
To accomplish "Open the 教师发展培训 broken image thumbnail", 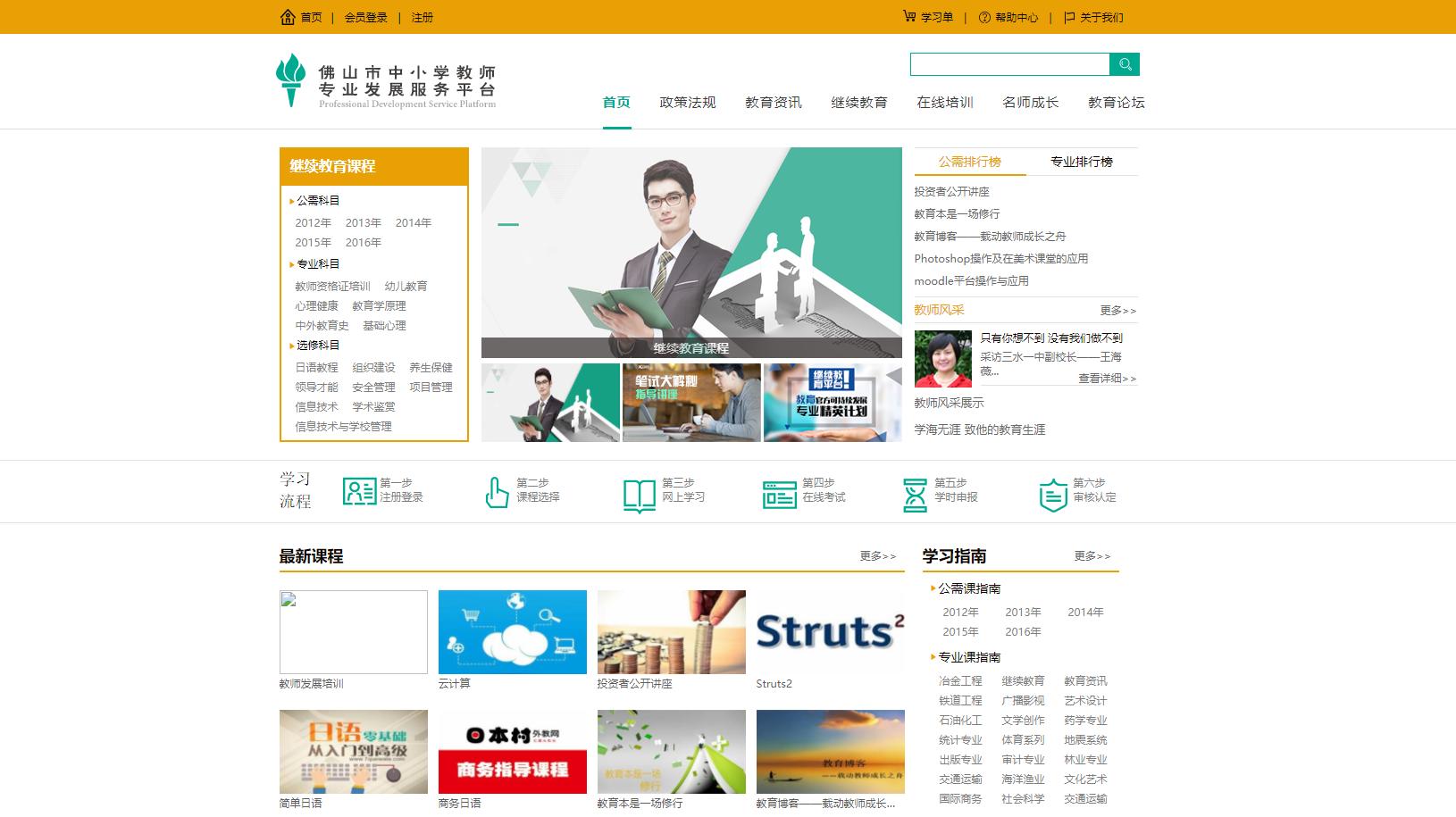I will (354, 632).
